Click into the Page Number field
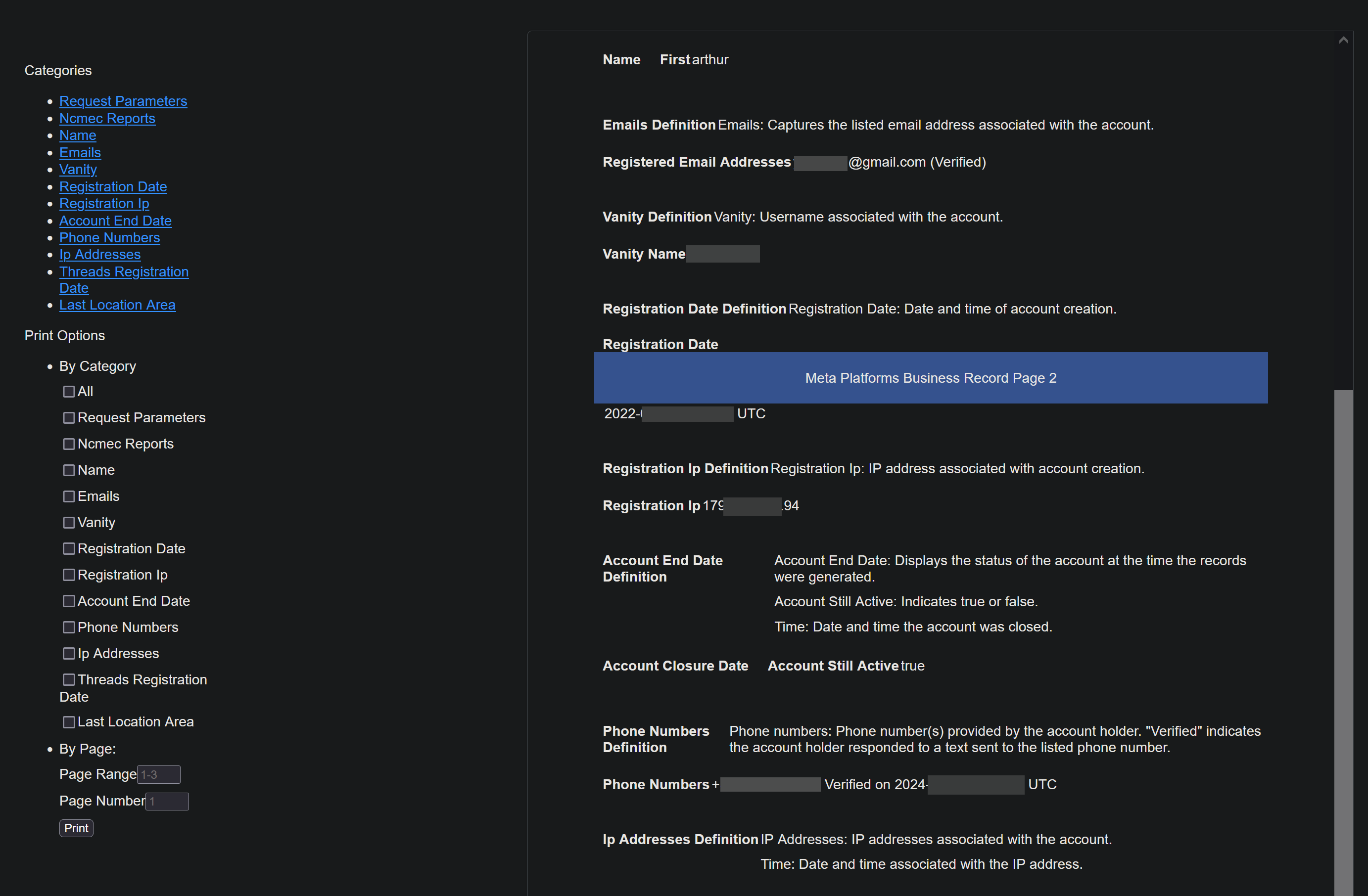1368x896 pixels. [167, 801]
